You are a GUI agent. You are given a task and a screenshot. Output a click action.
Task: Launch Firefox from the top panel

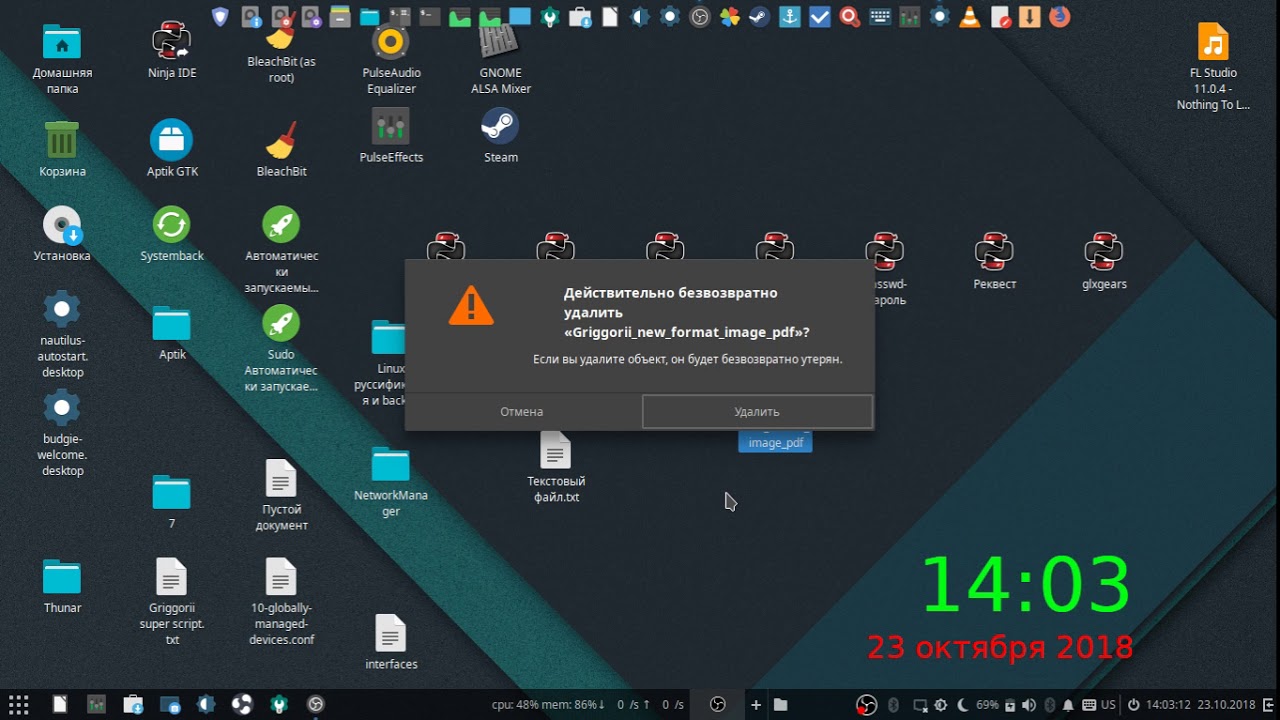pos(1059,16)
